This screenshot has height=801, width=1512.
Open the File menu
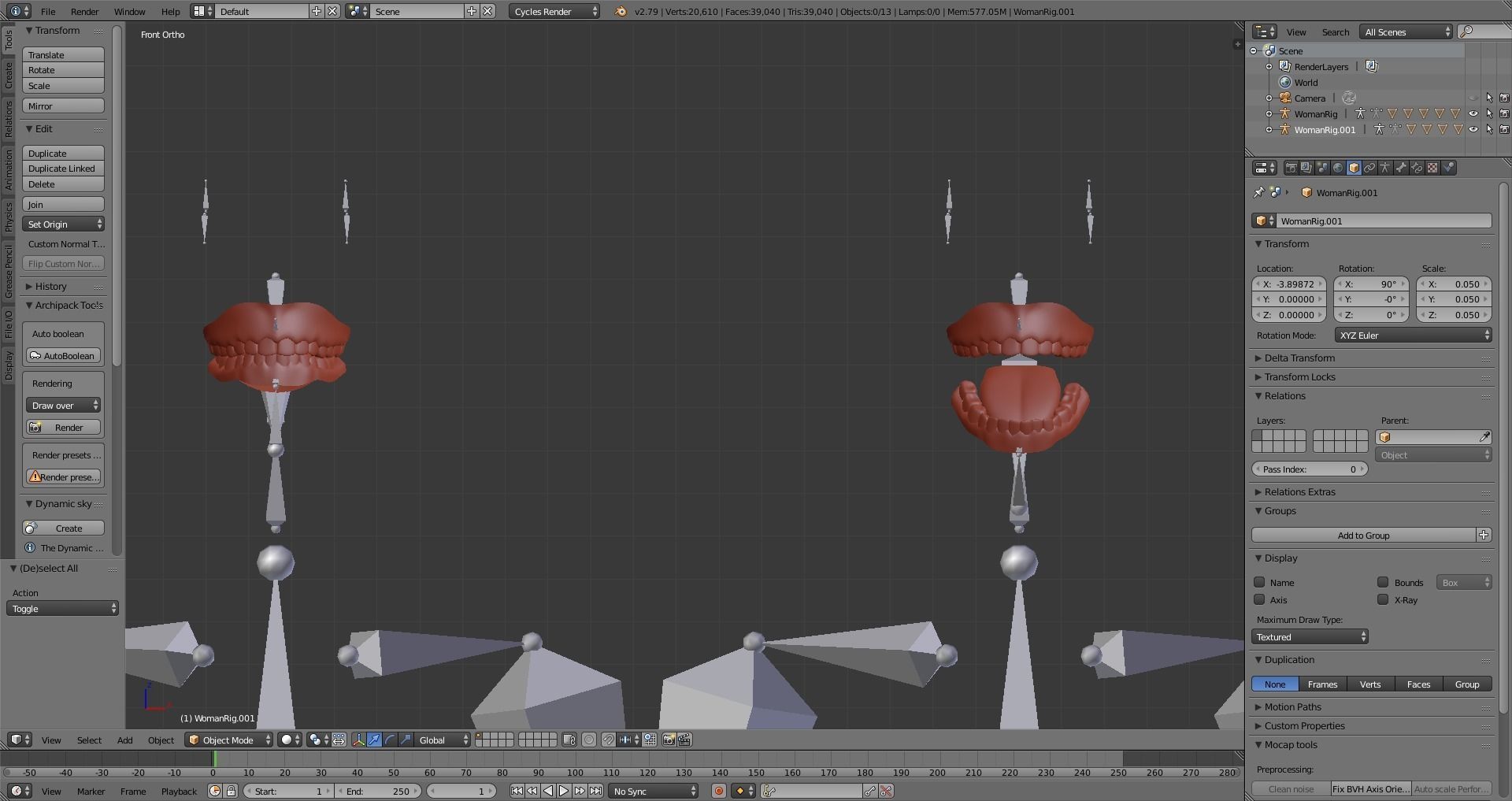point(48,11)
